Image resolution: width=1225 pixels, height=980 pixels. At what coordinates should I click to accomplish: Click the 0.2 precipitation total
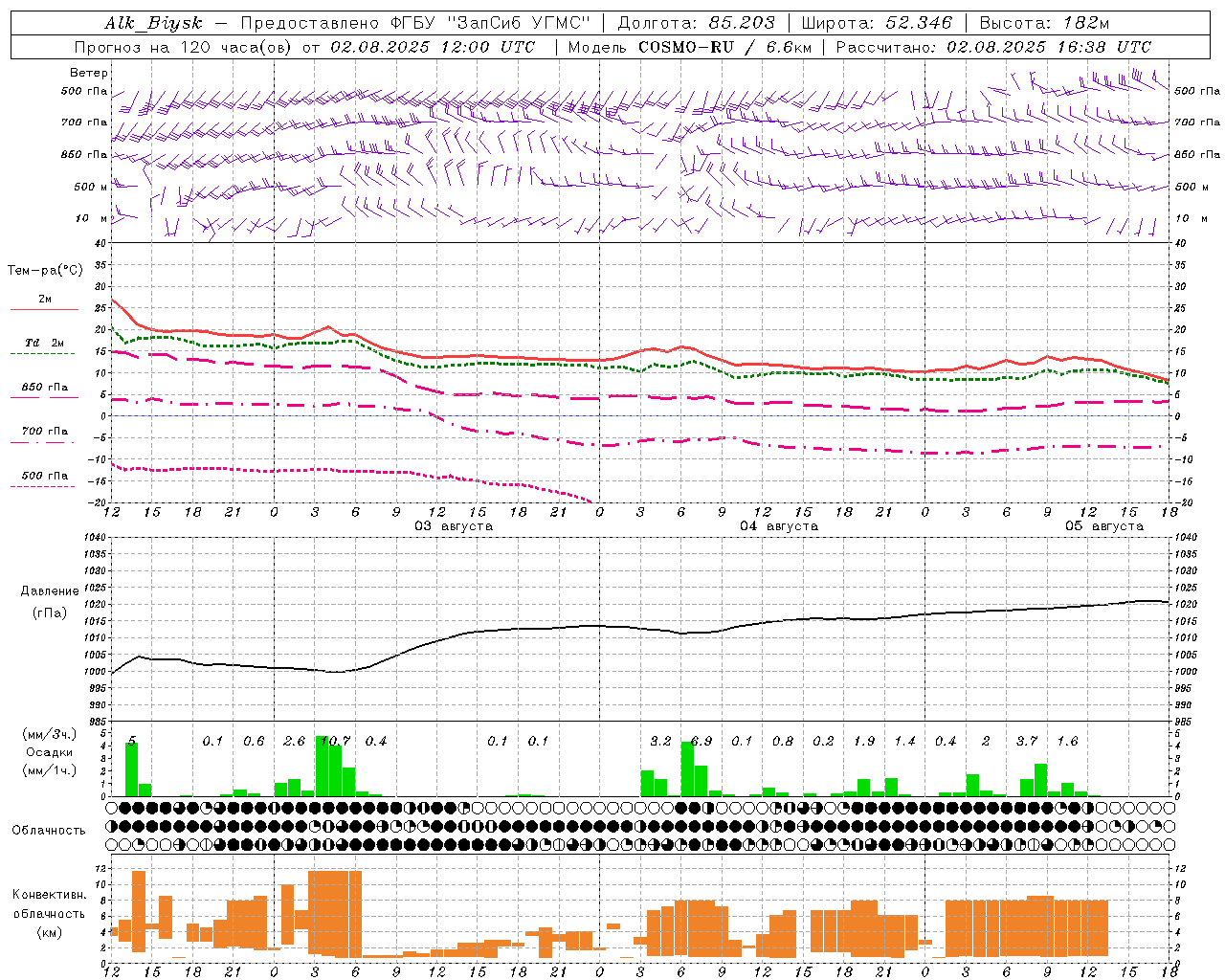[823, 742]
